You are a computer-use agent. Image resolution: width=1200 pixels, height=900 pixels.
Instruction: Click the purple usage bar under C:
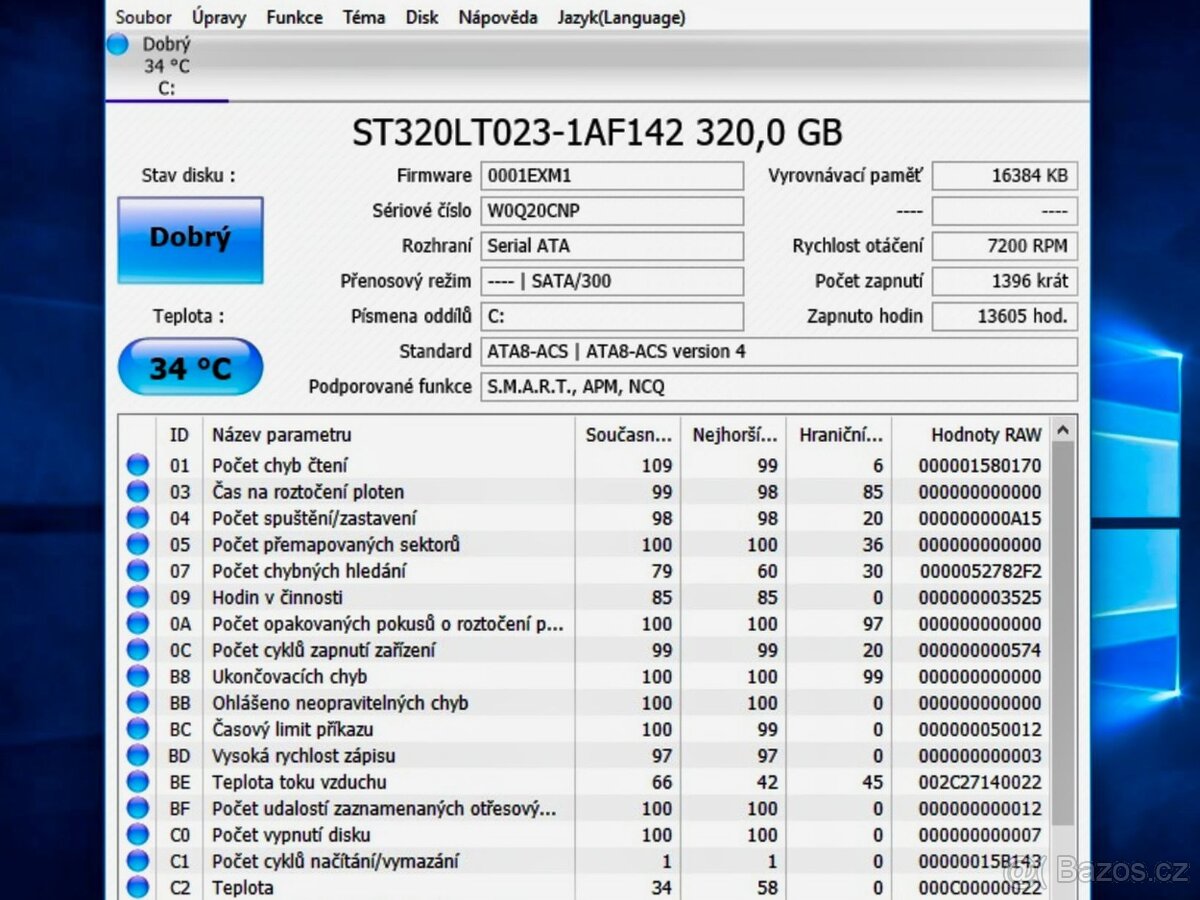[166, 100]
